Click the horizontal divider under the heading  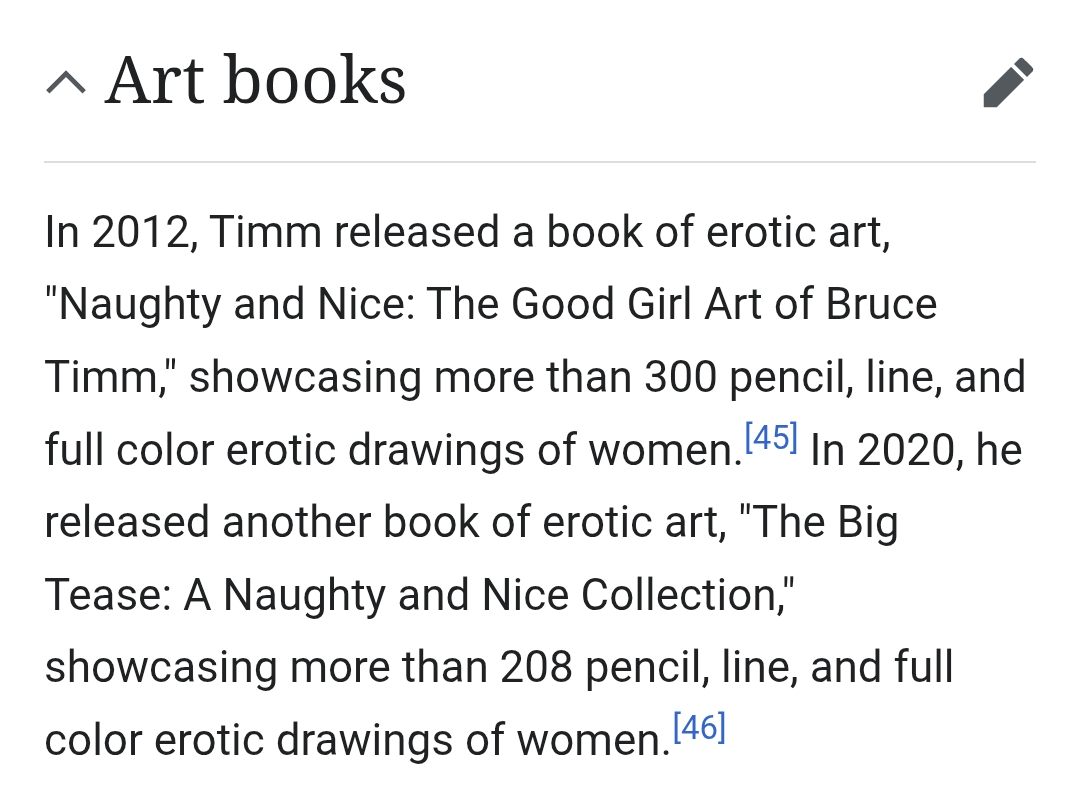[540, 161]
